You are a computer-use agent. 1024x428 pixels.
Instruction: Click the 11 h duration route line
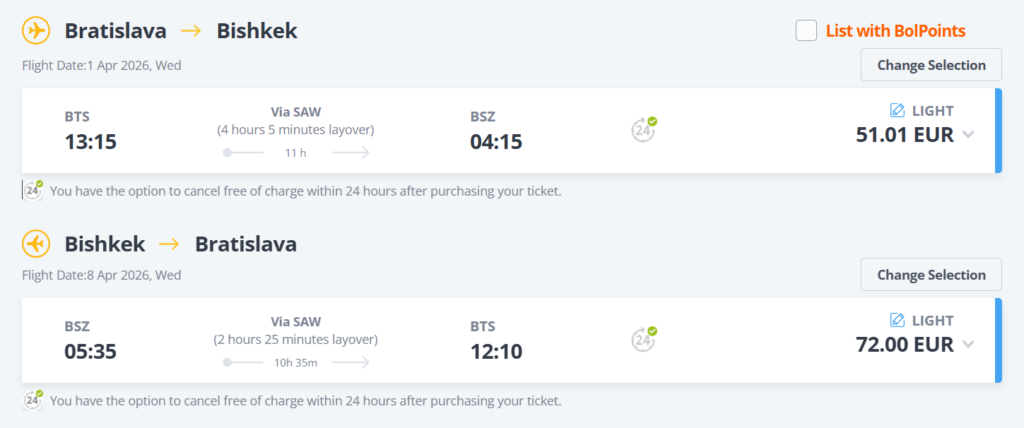click(x=296, y=153)
